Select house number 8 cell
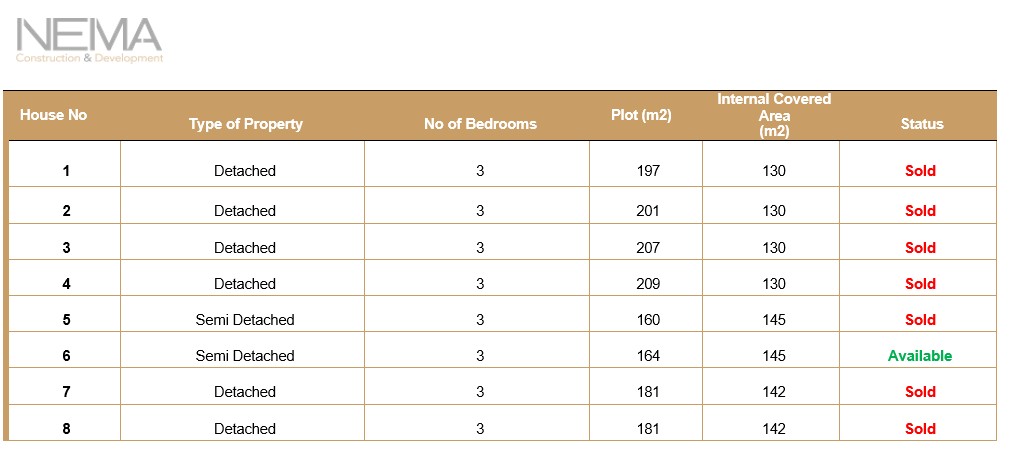The height and width of the screenshot is (452, 1022). pyautogui.click(x=66, y=429)
